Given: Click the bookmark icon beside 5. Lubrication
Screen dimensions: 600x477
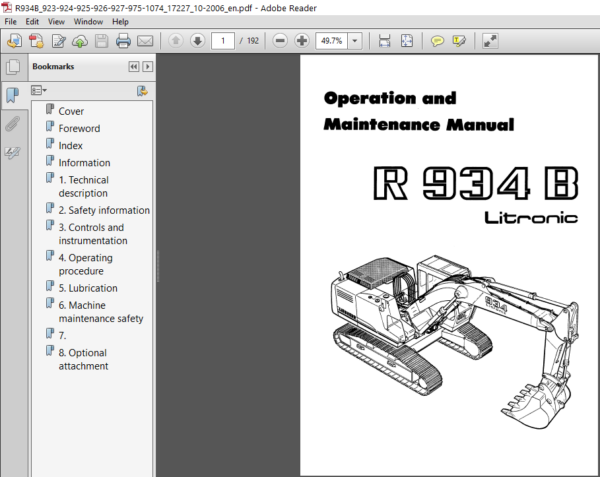Looking at the screenshot, I should tap(50, 286).
